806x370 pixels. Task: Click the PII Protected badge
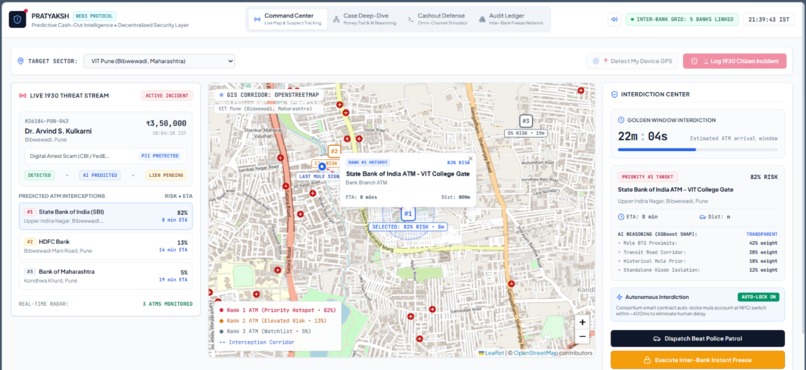(x=159, y=156)
